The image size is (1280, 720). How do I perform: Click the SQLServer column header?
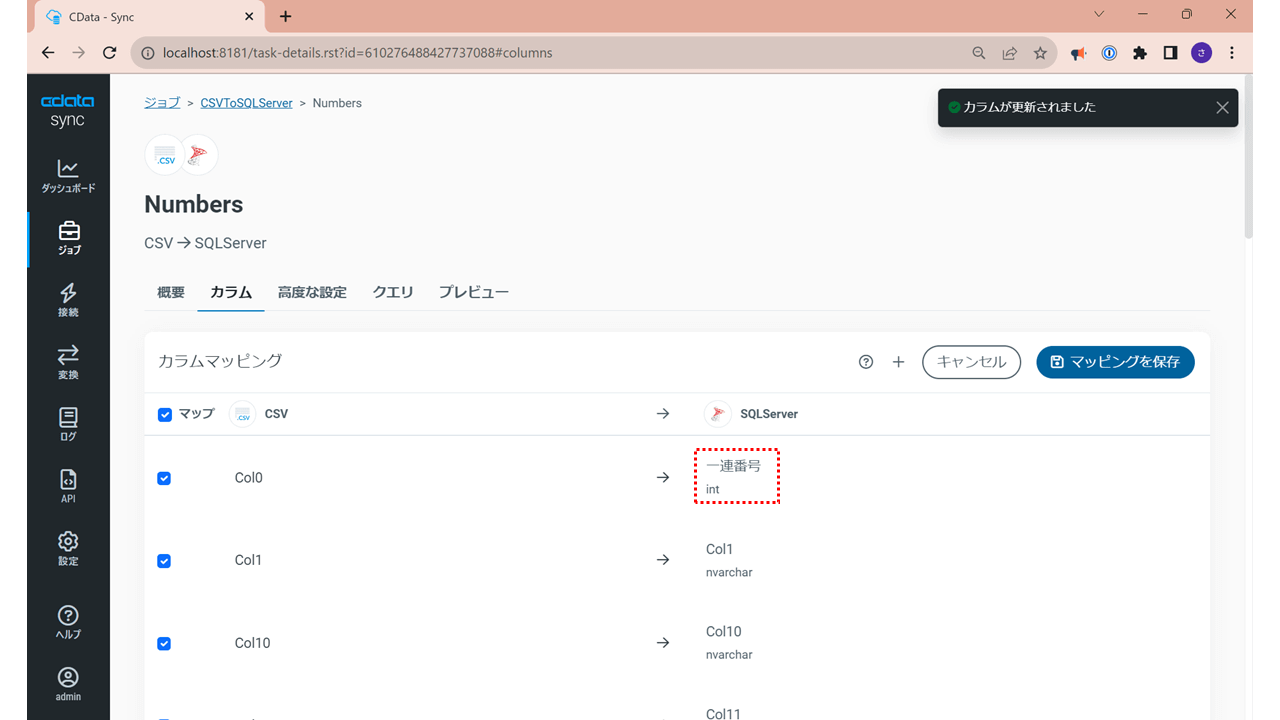[769, 414]
